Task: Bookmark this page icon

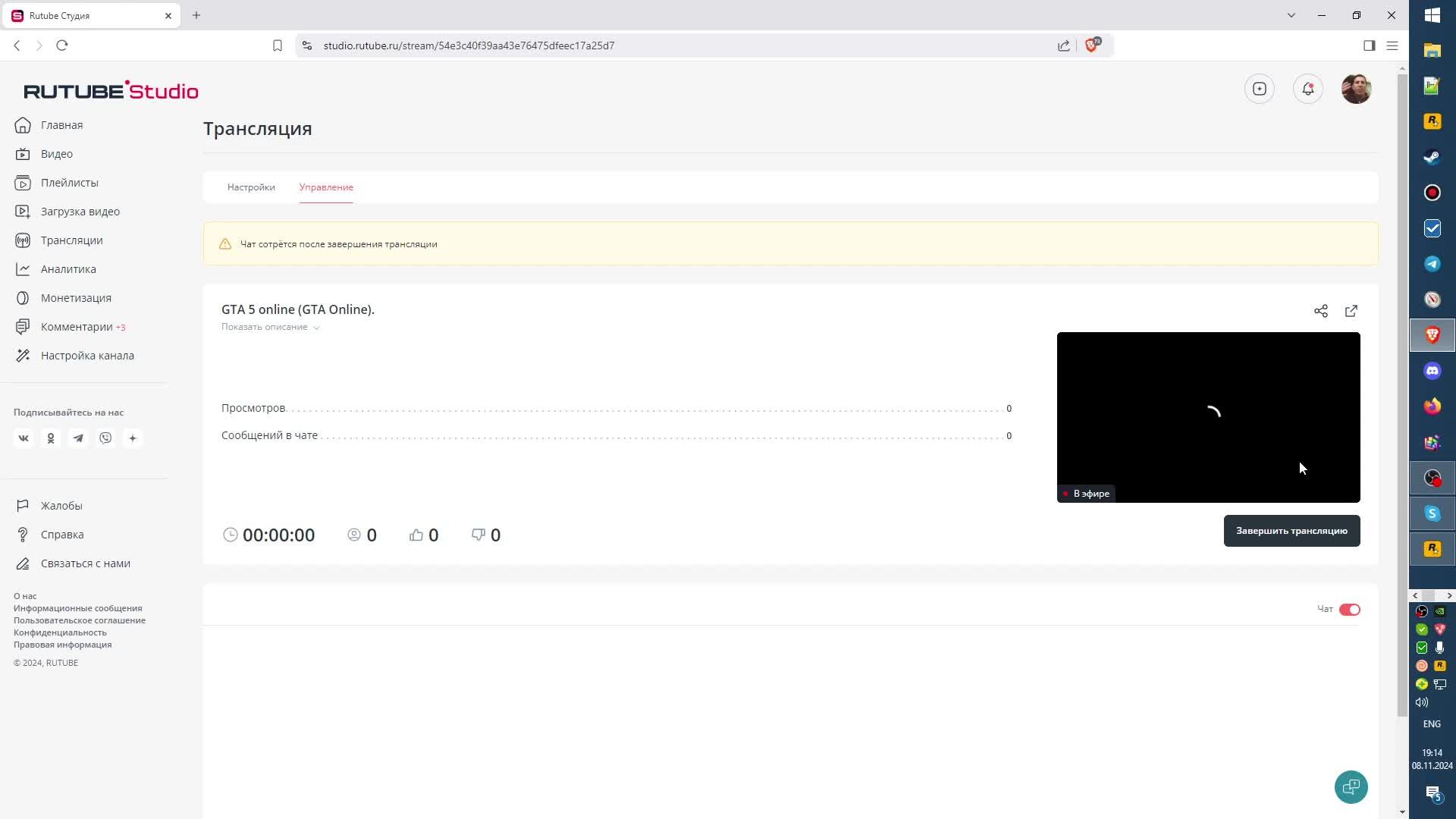Action: click(x=278, y=45)
